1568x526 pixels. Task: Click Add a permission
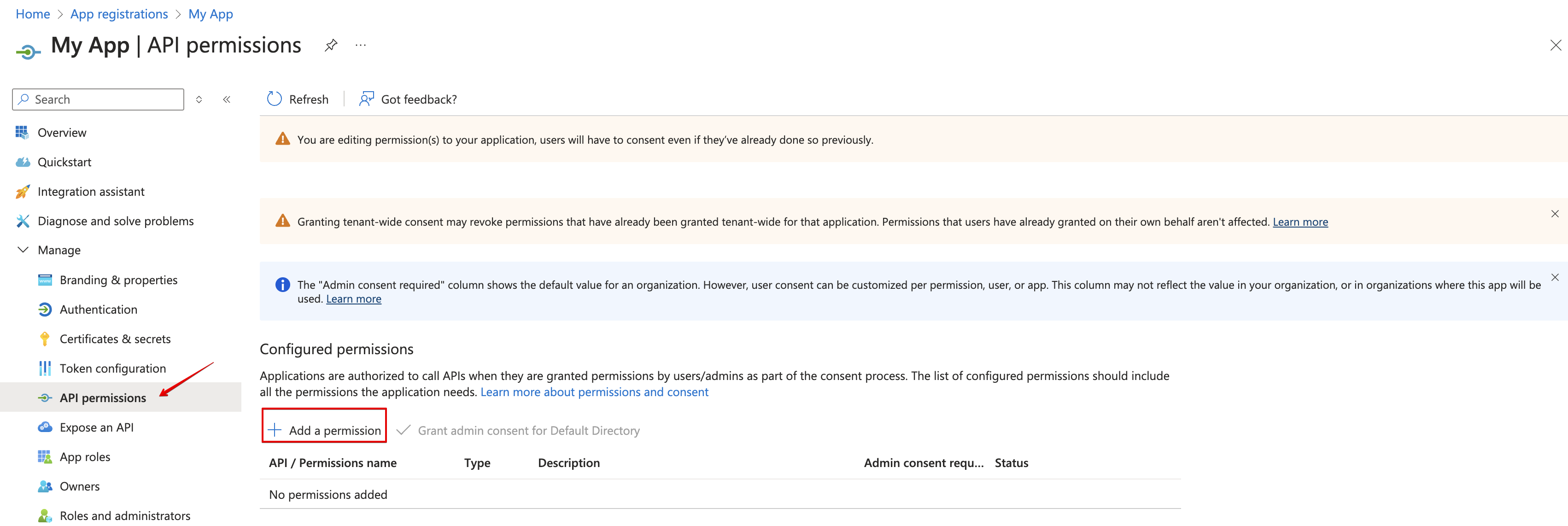pos(324,430)
